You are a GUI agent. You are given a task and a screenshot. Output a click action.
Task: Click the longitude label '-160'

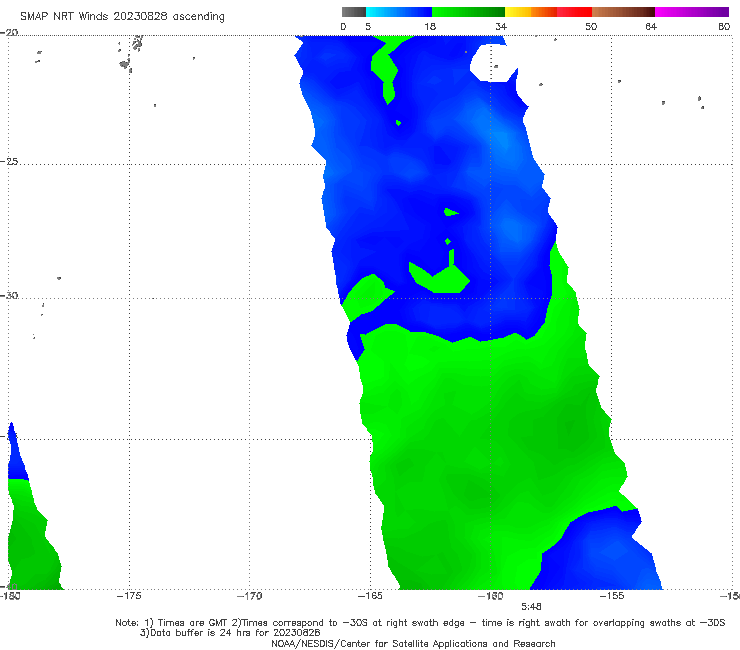click(x=491, y=596)
